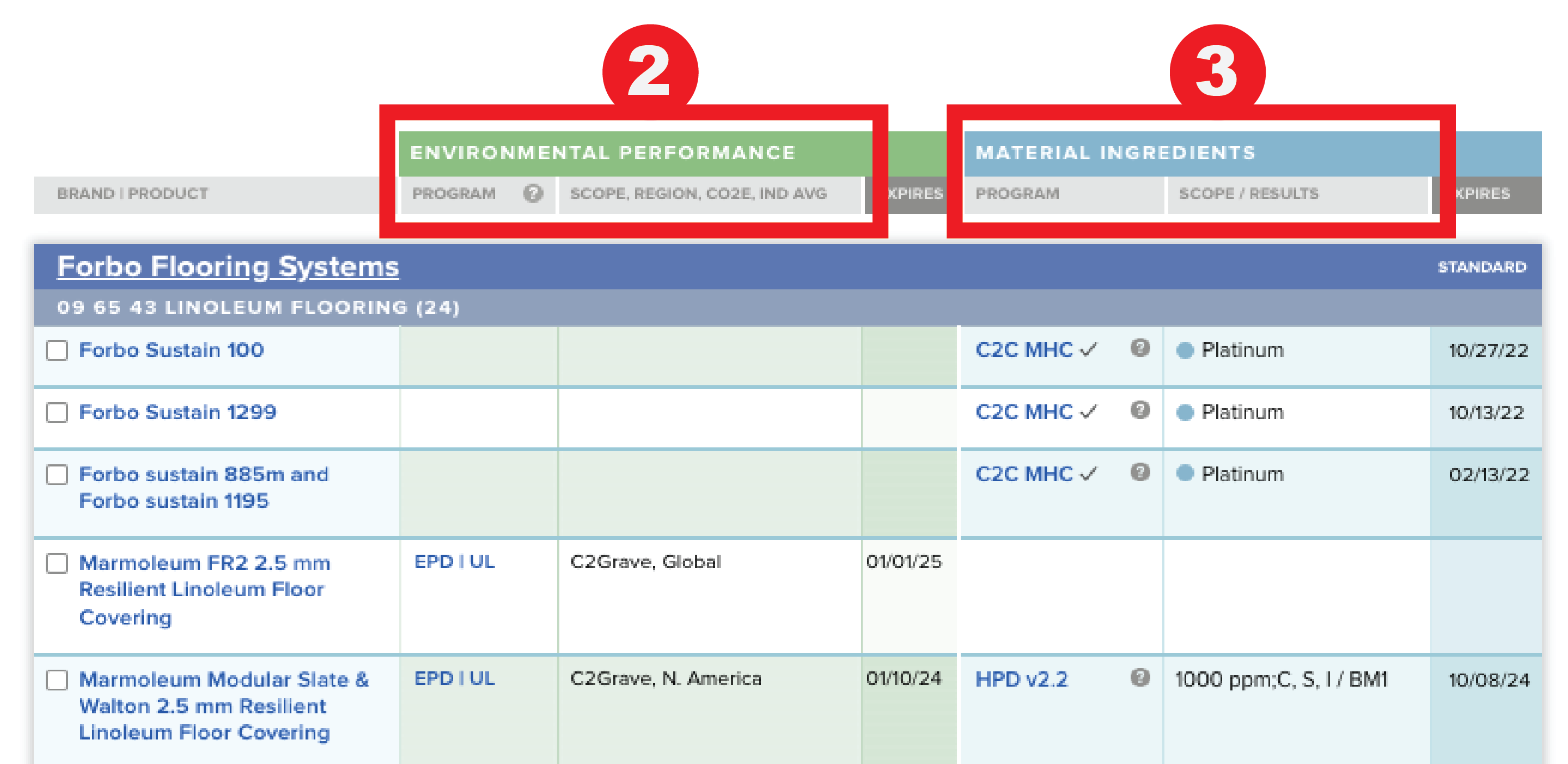
Task: Click the blue Platinum dot for Sustain 100
Action: (1185, 350)
